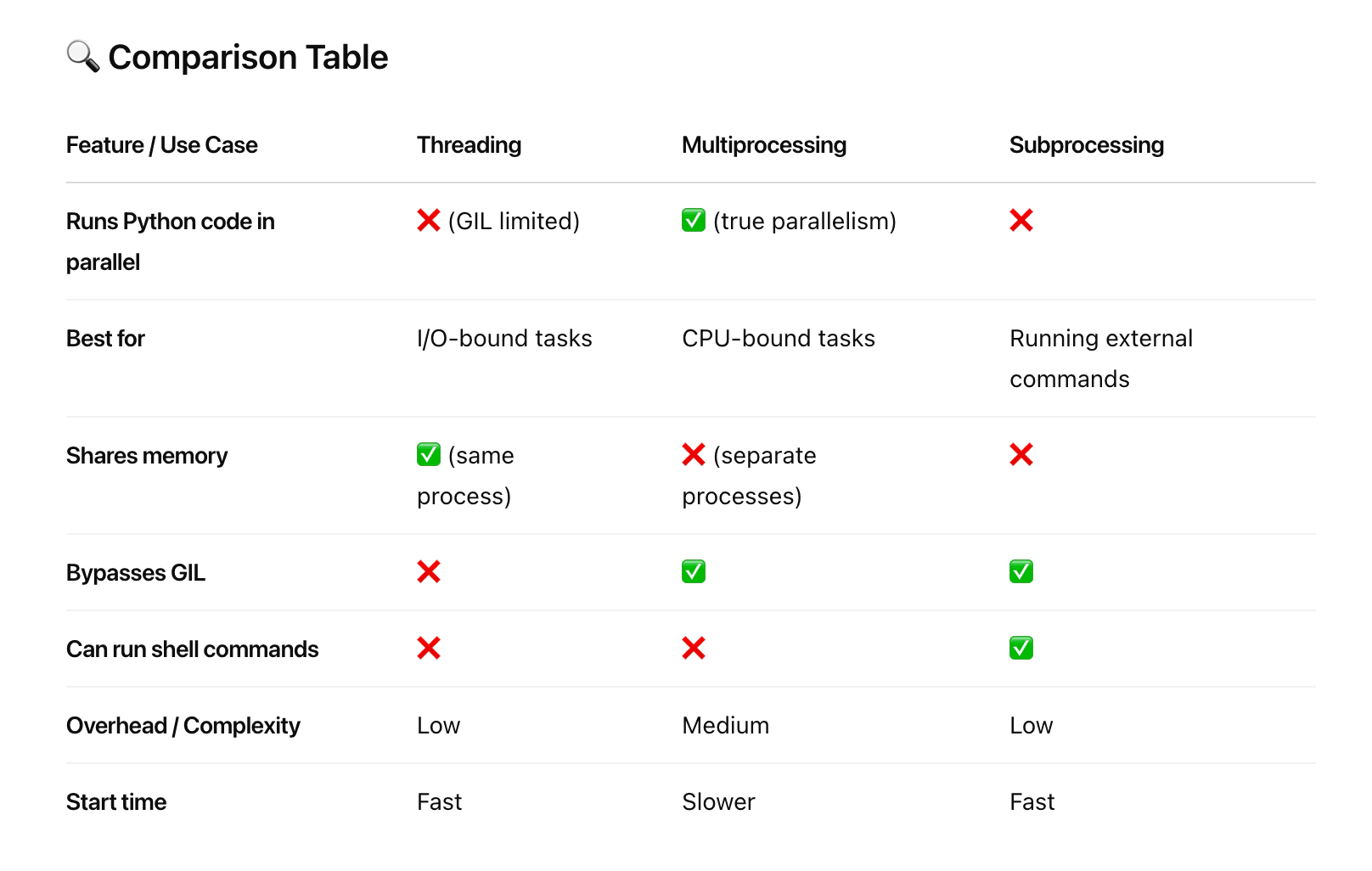Image resolution: width=1372 pixels, height=871 pixels.
Task: Click green check for Threading shares memory
Action: pos(429,455)
